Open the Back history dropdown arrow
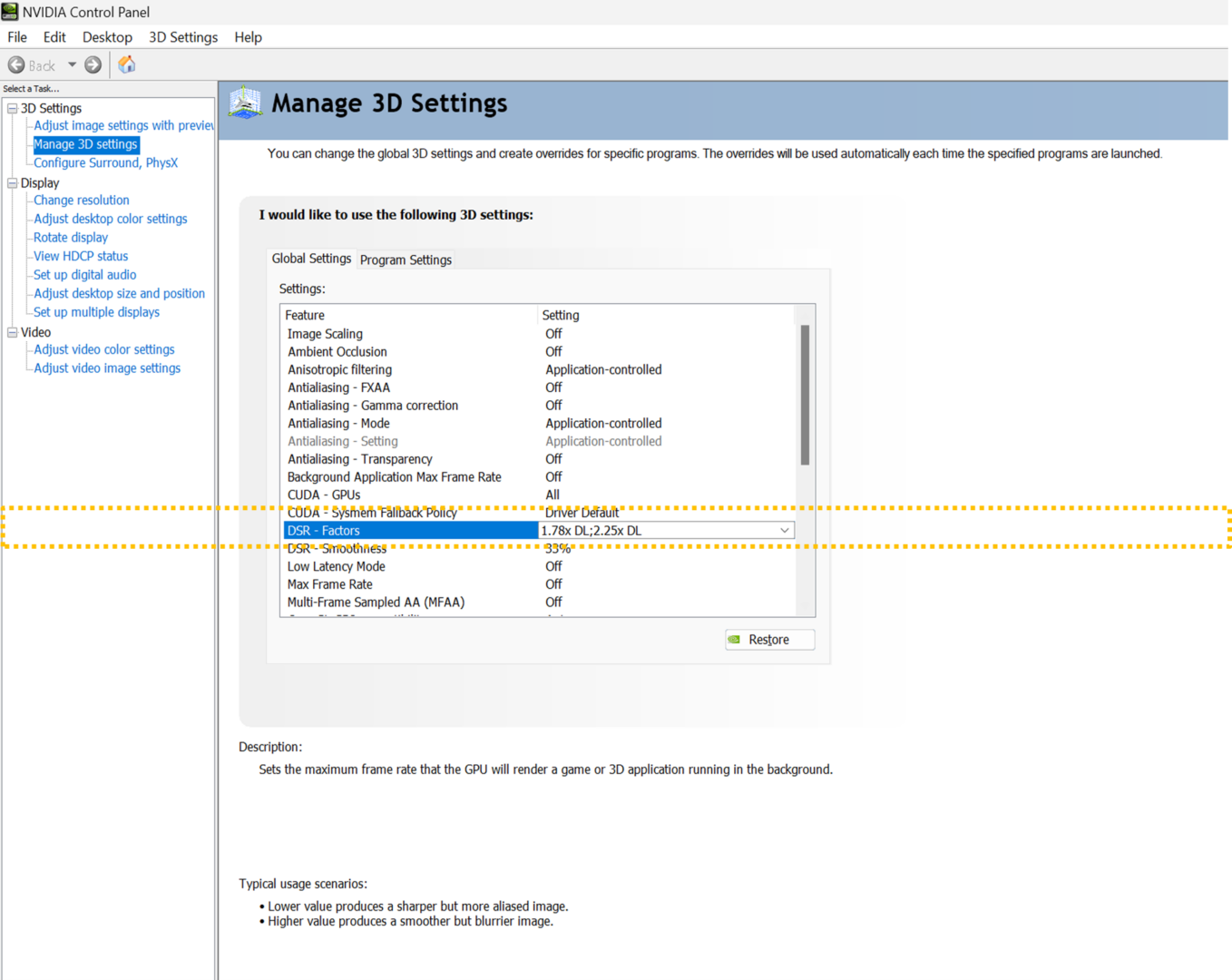1232x980 pixels. pyautogui.click(x=72, y=65)
